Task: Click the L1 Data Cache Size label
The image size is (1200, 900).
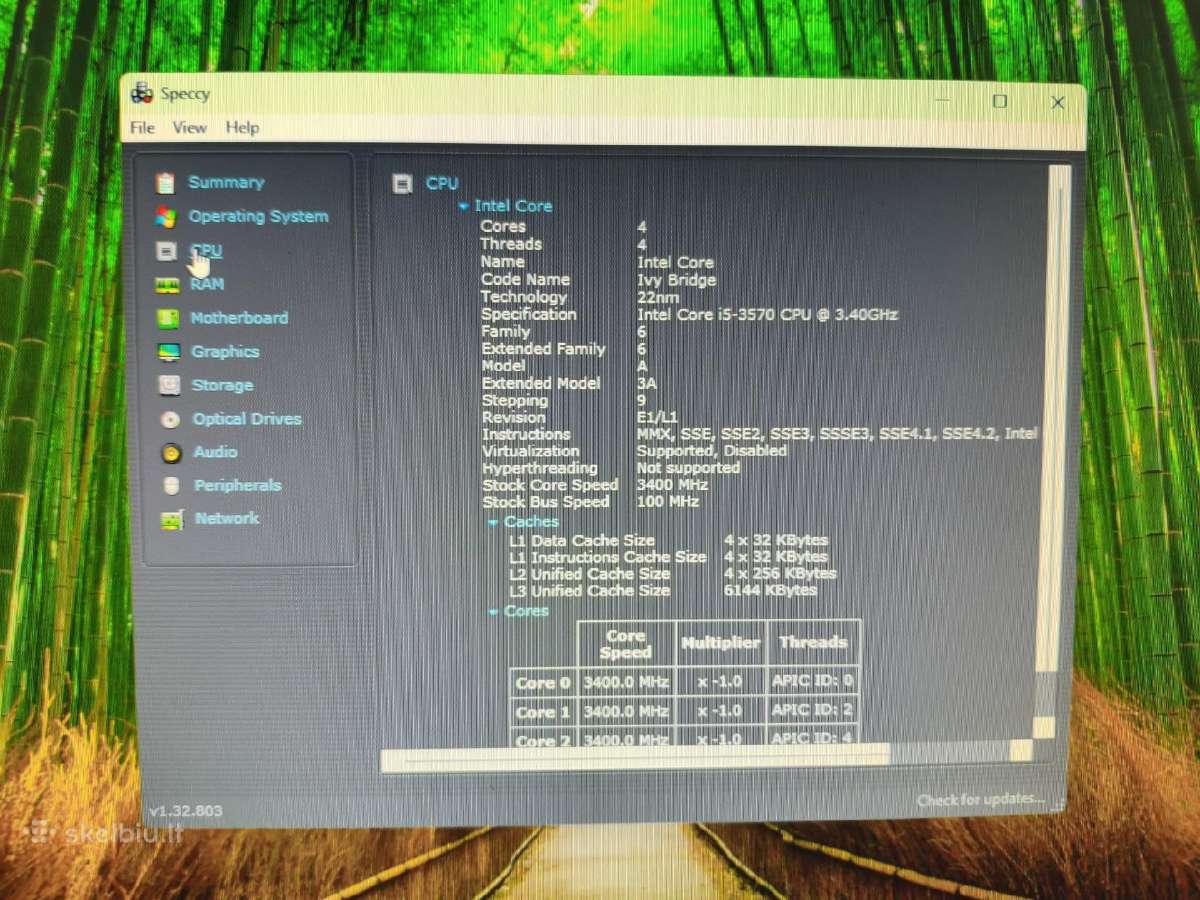Action: [x=583, y=541]
